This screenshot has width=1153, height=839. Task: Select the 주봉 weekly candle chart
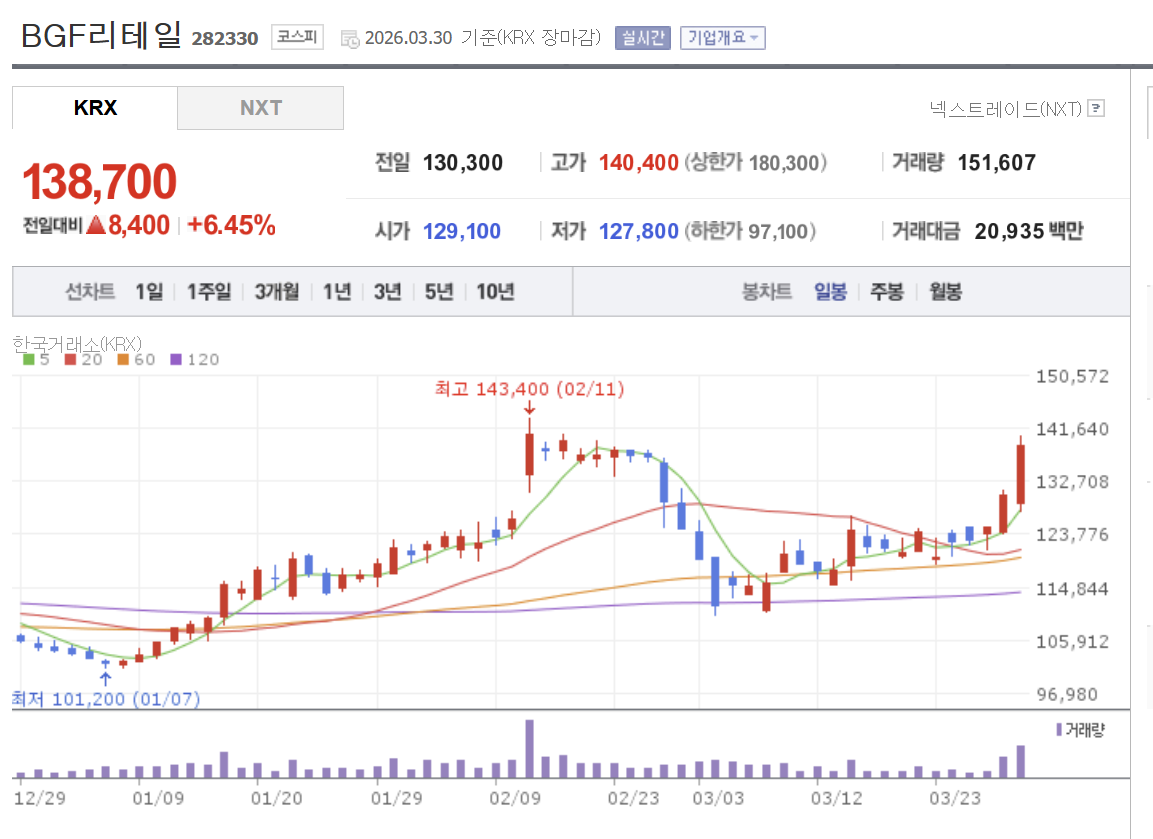[887, 292]
